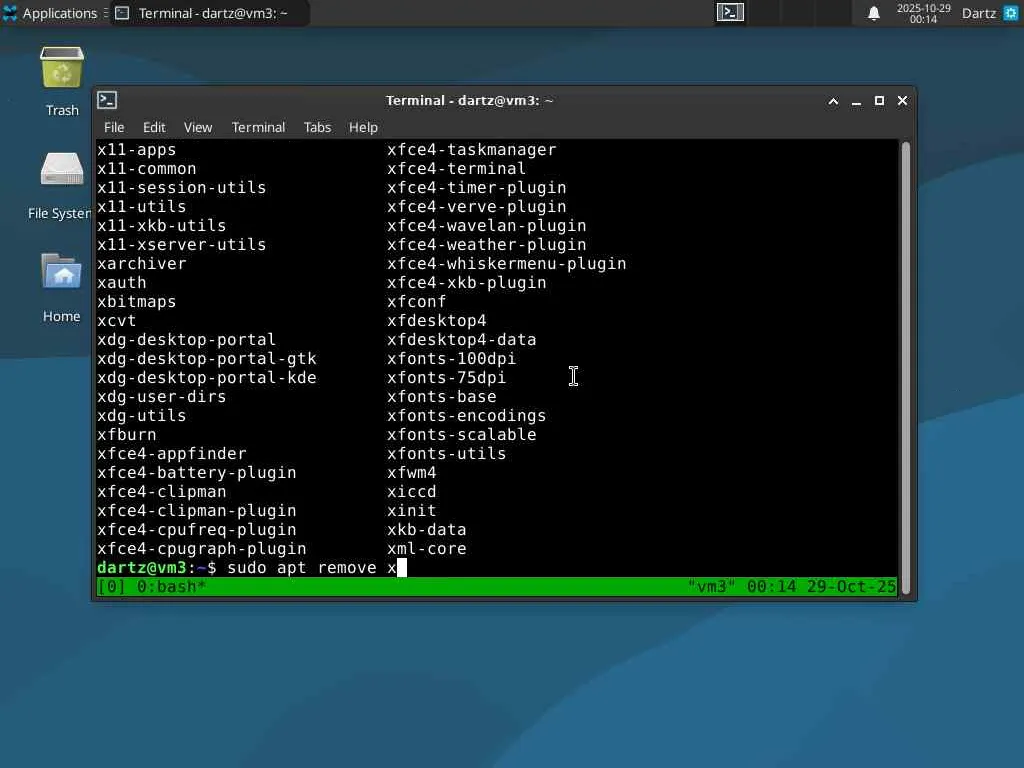Click the terminal vertical scrollbar
The width and height of the screenshot is (1024, 768).
pyautogui.click(x=906, y=368)
